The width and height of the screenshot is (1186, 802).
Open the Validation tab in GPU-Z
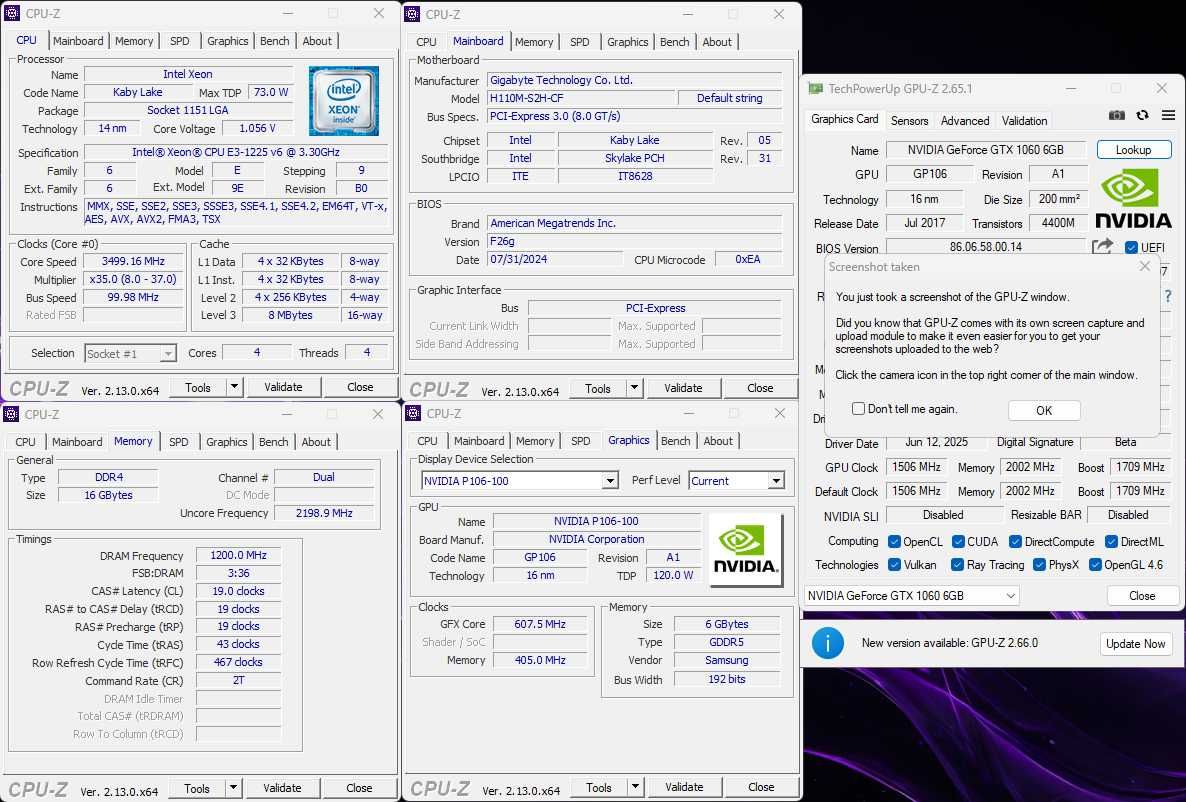[1024, 120]
